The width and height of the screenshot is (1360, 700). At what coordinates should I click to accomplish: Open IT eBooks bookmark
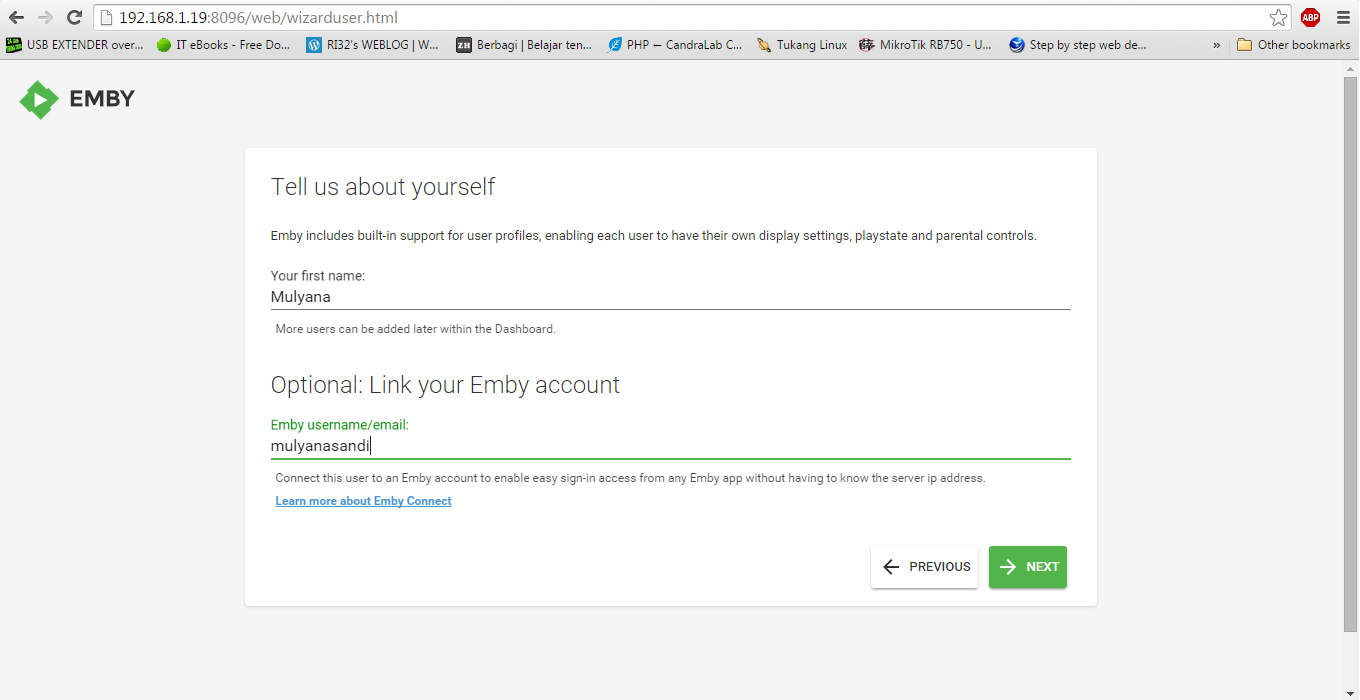[x=224, y=45]
